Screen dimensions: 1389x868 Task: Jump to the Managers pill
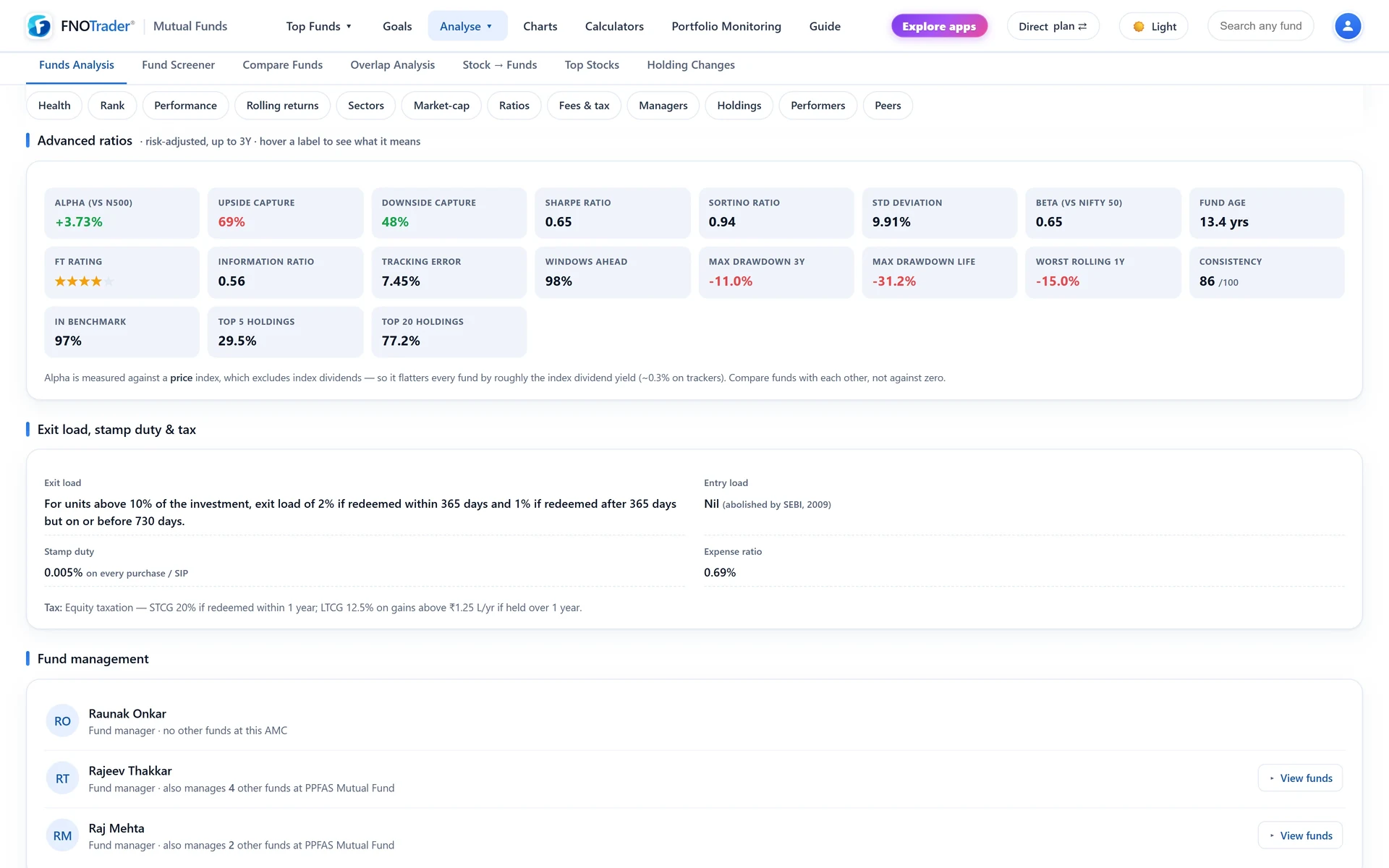point(663,106)
